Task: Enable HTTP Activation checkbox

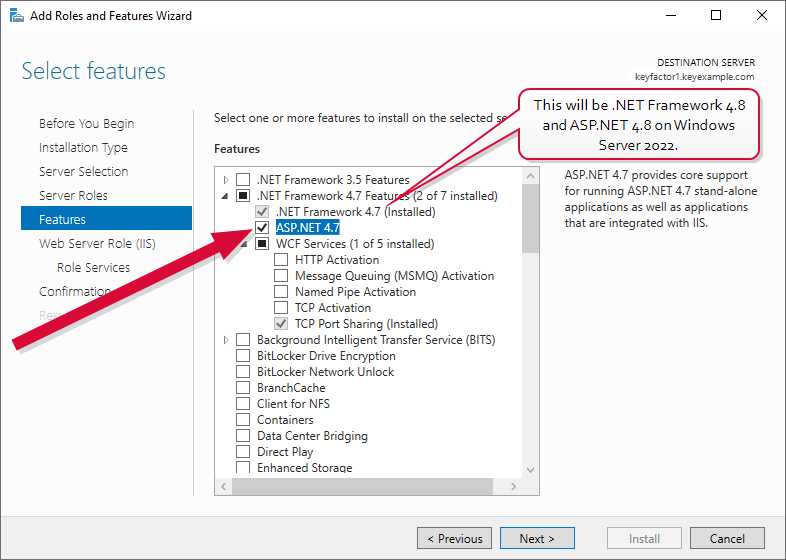Action: [x=281, y=260]
